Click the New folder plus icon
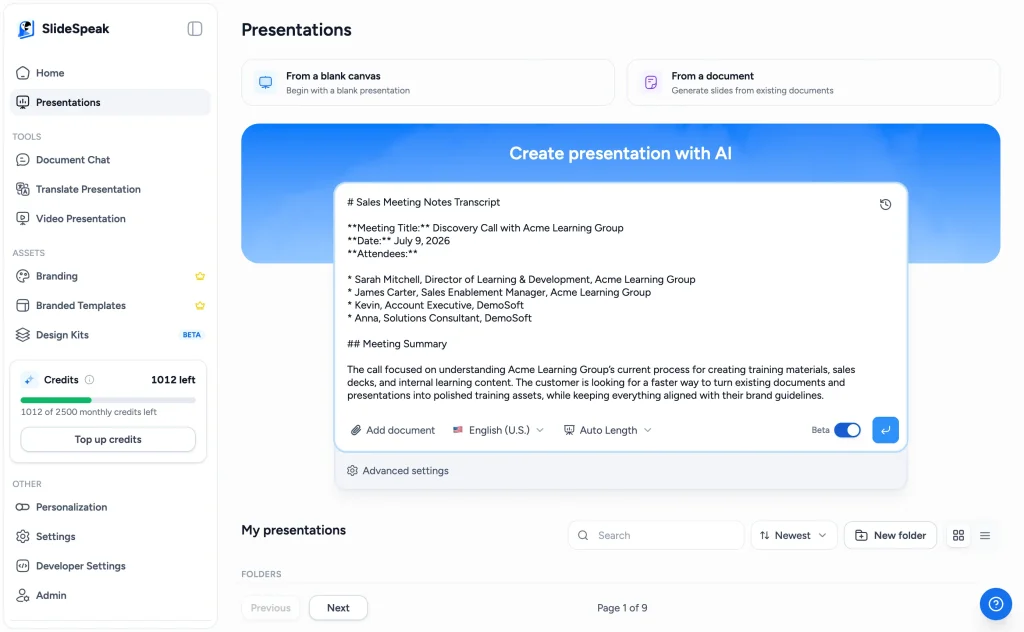The image size is (1024, 632). 861,535
